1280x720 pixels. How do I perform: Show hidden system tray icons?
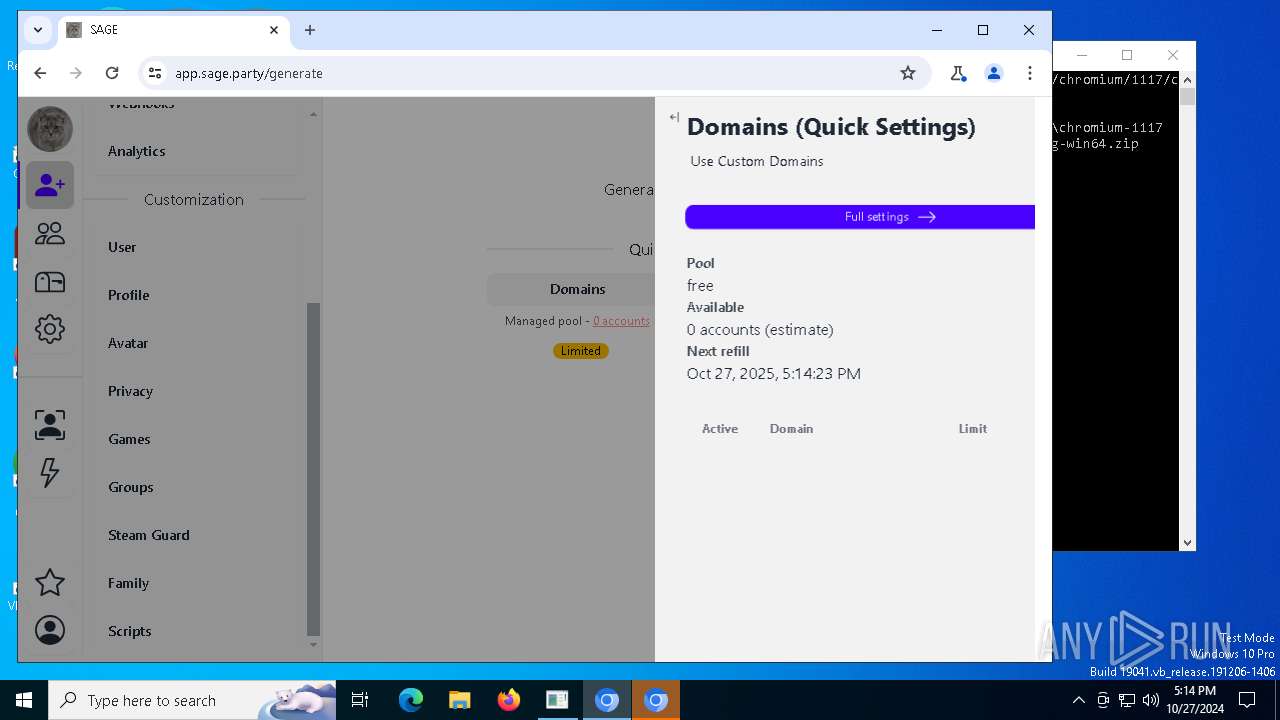click(1078, 700)
